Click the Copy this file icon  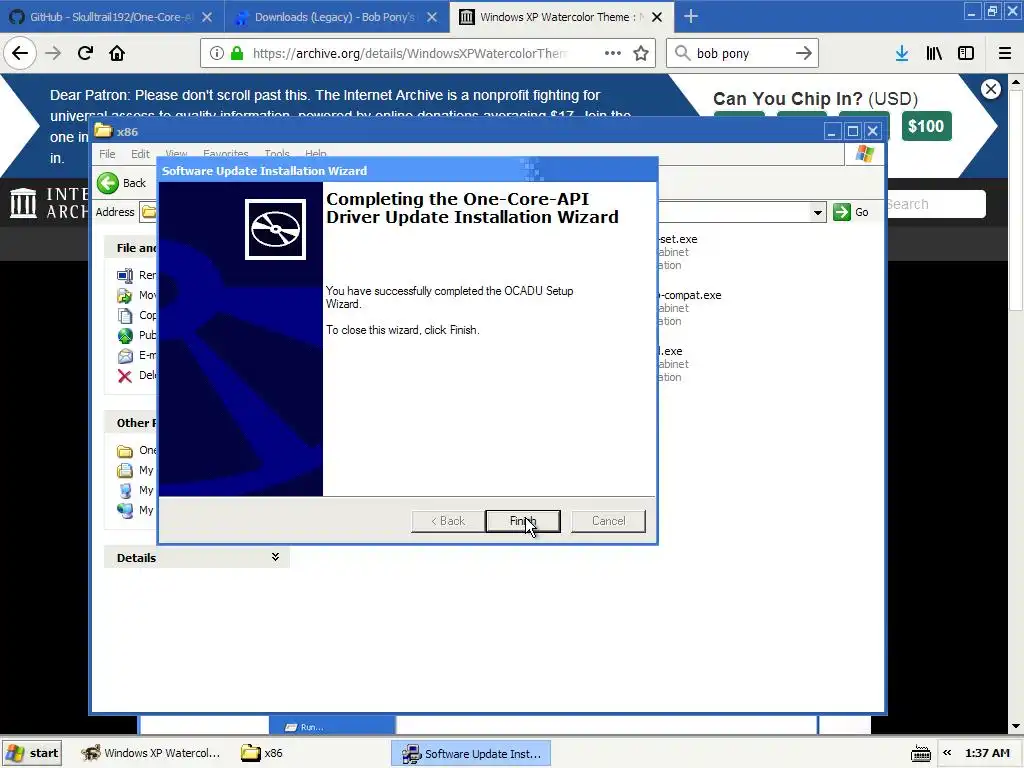(125, 315)
